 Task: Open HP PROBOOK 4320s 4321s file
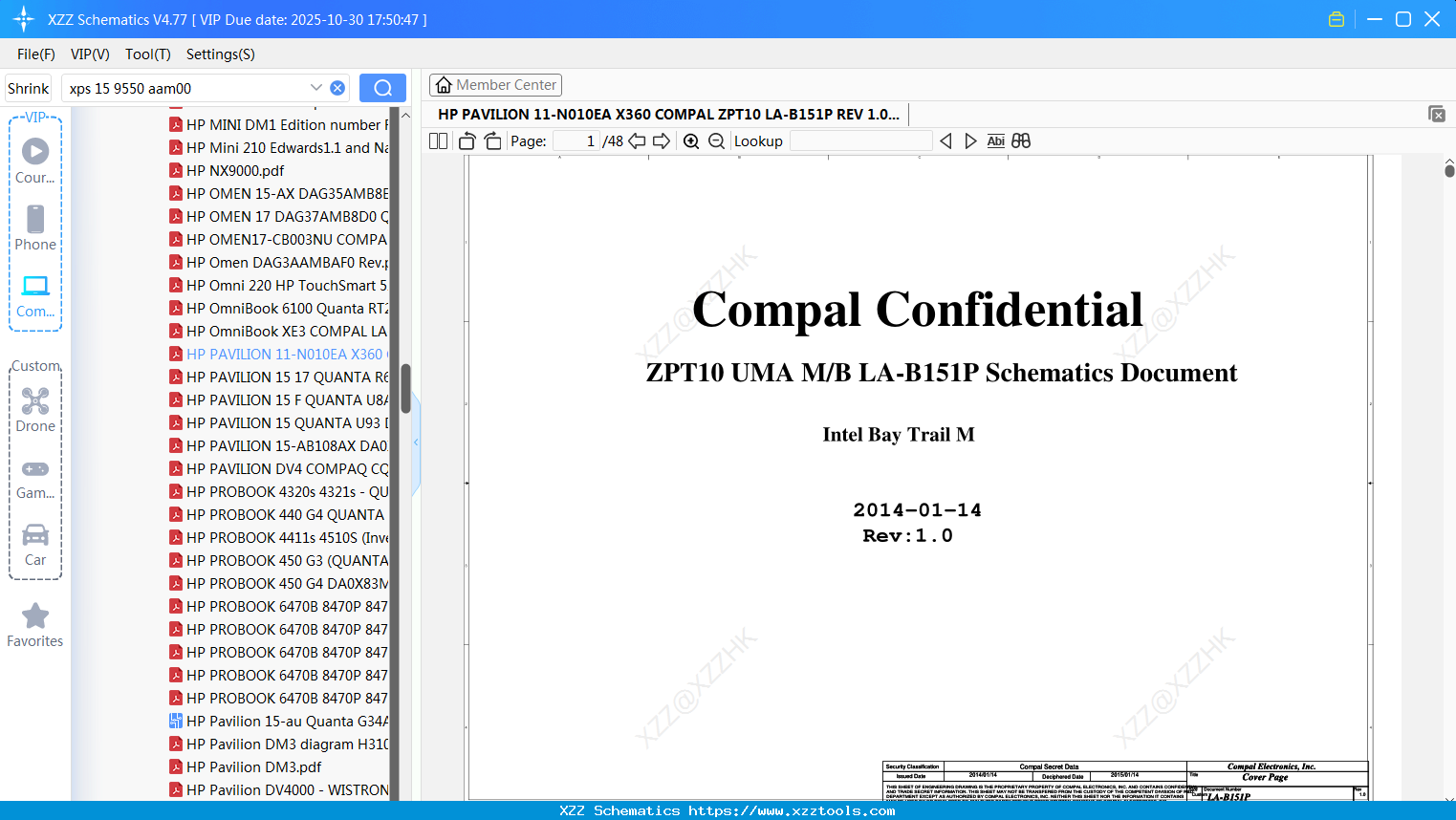click(279, 491)
